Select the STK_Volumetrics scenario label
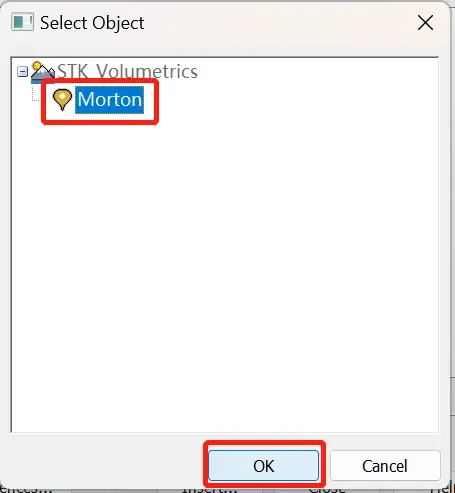This screenshot has height=493, width=455. click(x=128, y=71)
